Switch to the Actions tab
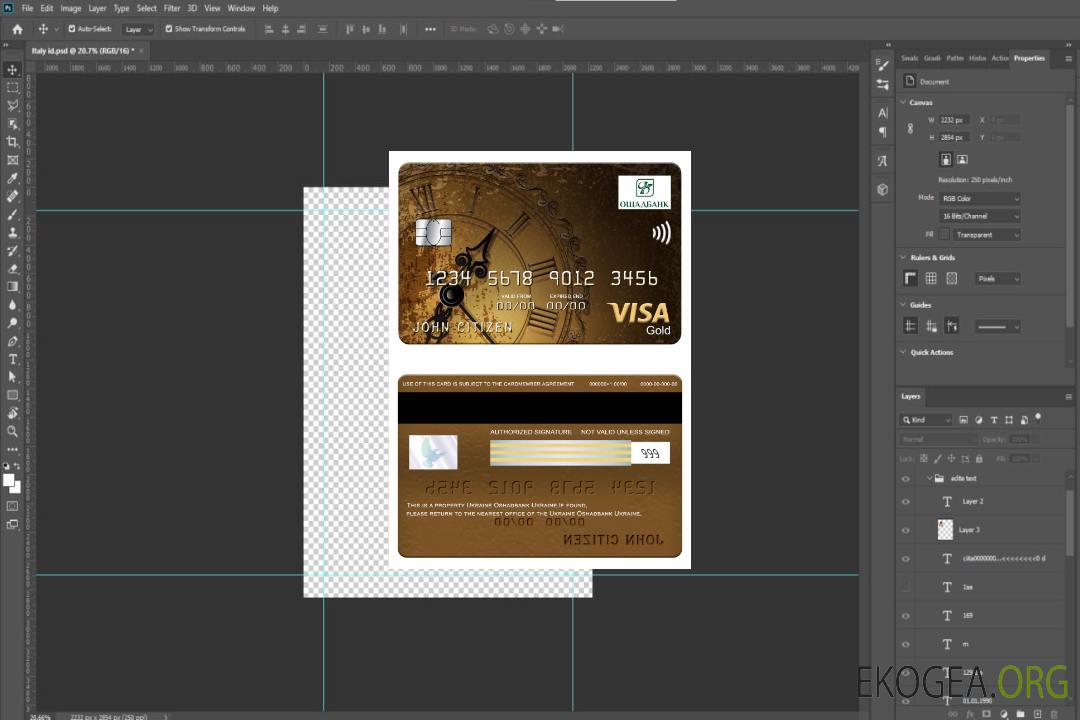 click(999, 58)
